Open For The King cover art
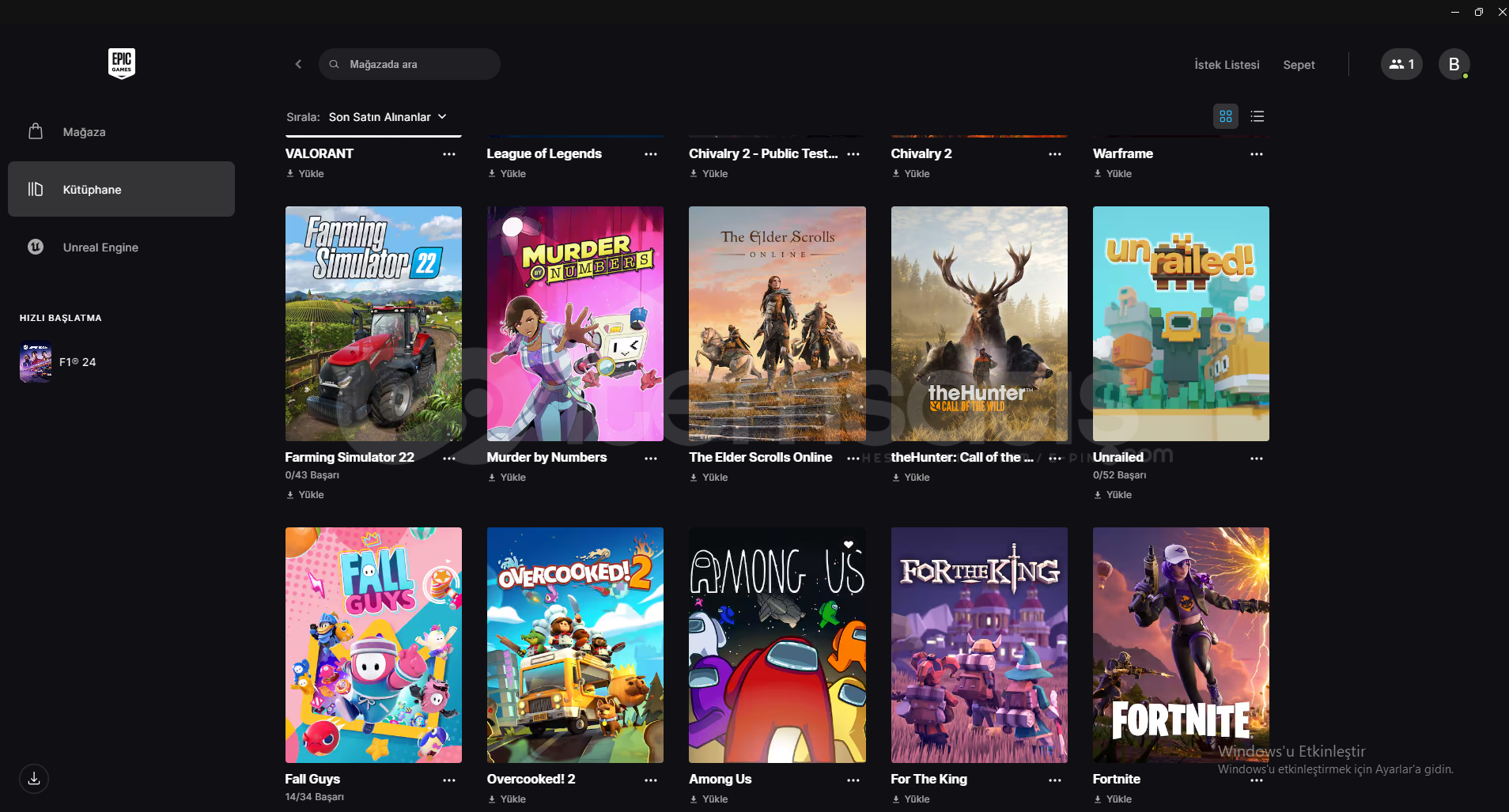This screenshot has width=1509, height=812. tap(979, 645)
